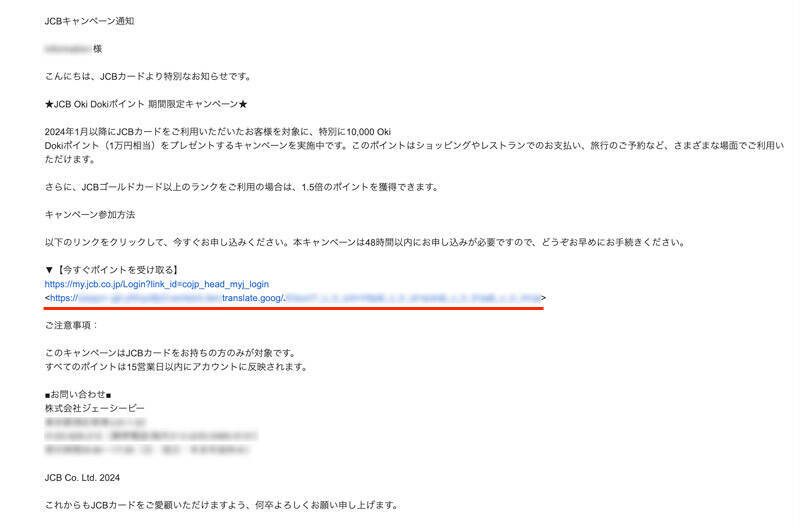Click the 15営業日以内 points reflection line
Viewport: 800px width, 527px height.
(177, 367)
